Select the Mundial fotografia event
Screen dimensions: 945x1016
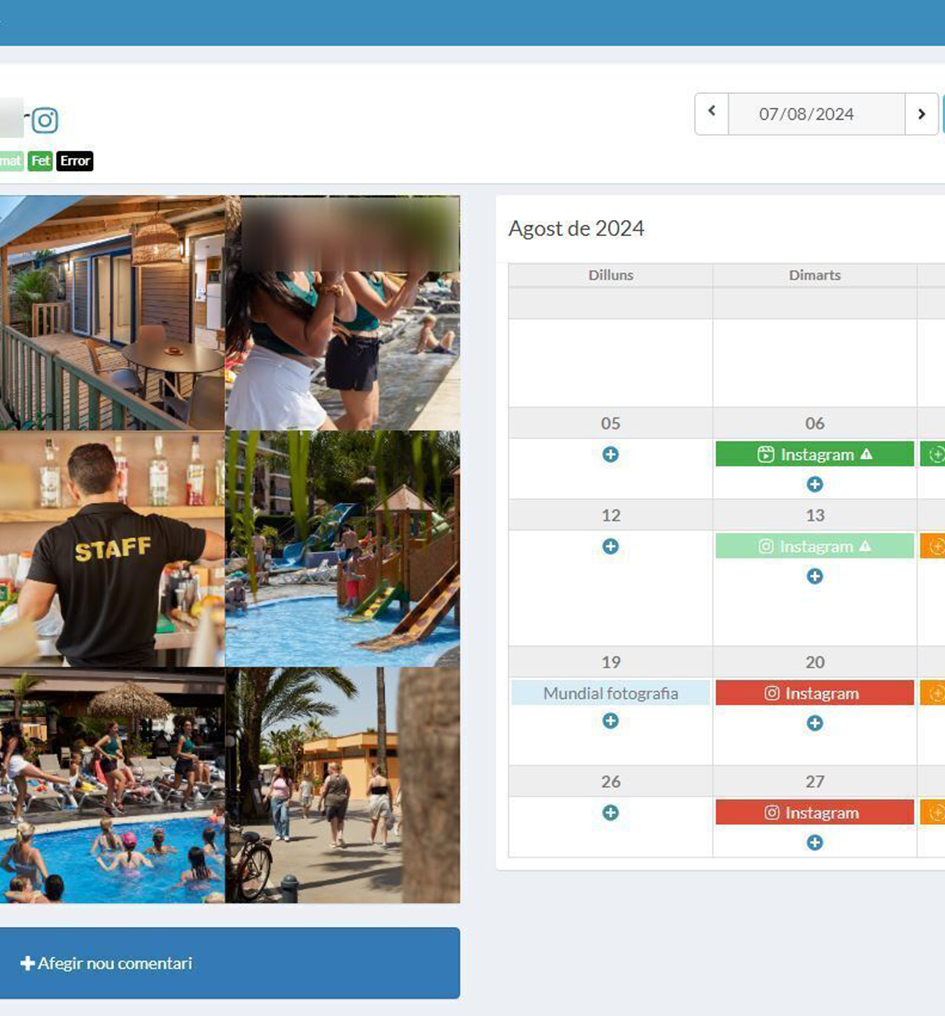click(610, 693)
